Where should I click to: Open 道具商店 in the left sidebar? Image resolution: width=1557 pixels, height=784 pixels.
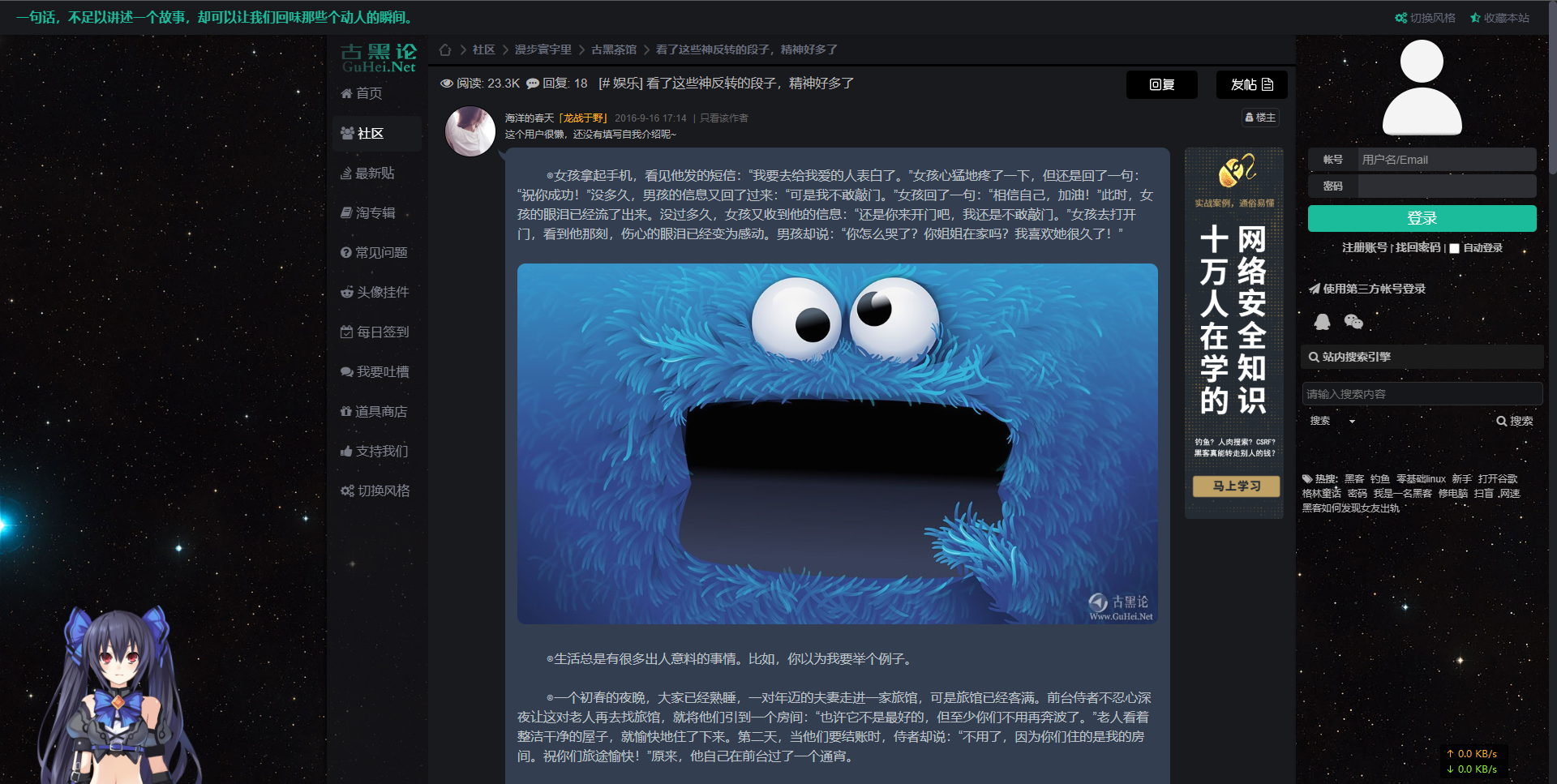tap(374, 412)
